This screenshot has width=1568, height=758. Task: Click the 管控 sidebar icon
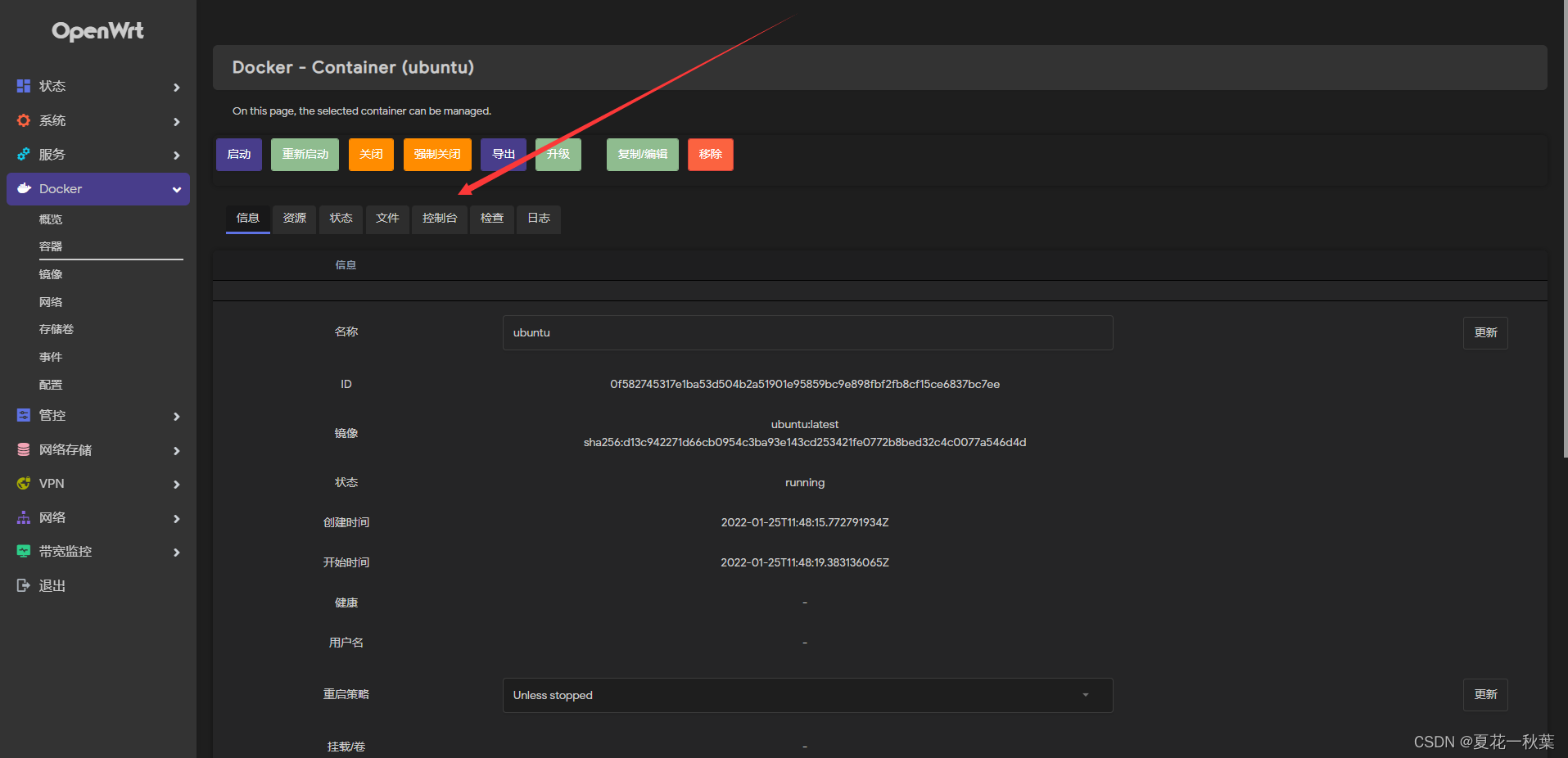[x=24, y=415]
